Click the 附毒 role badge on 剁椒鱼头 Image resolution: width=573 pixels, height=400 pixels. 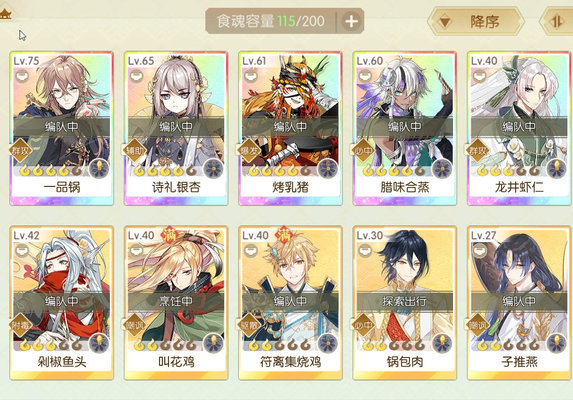point(20,324)
